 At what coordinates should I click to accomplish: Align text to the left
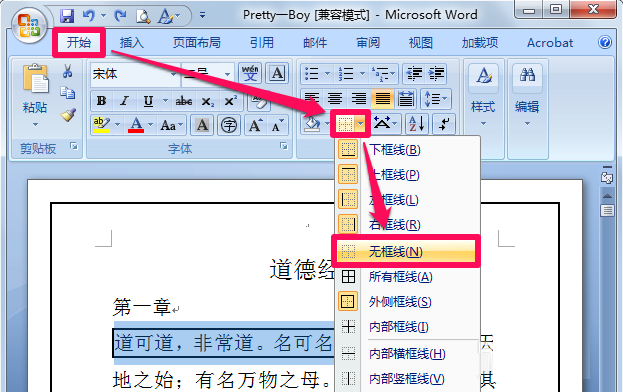pos(312,98)
